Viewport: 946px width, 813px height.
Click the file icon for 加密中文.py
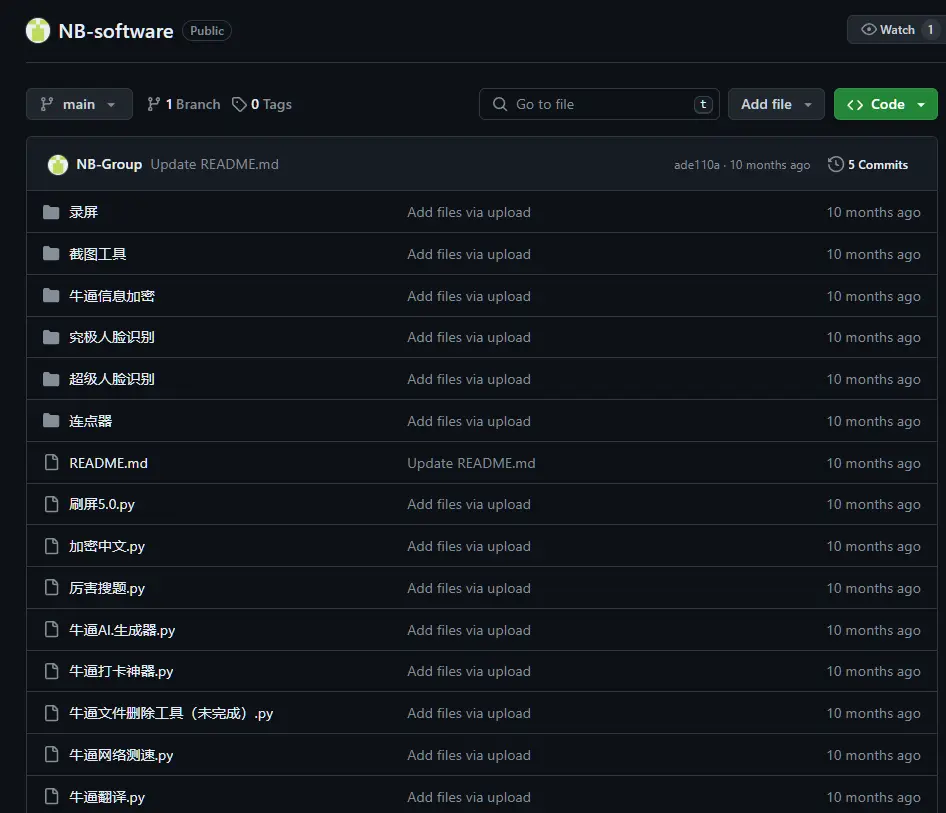tap(52, 546)
